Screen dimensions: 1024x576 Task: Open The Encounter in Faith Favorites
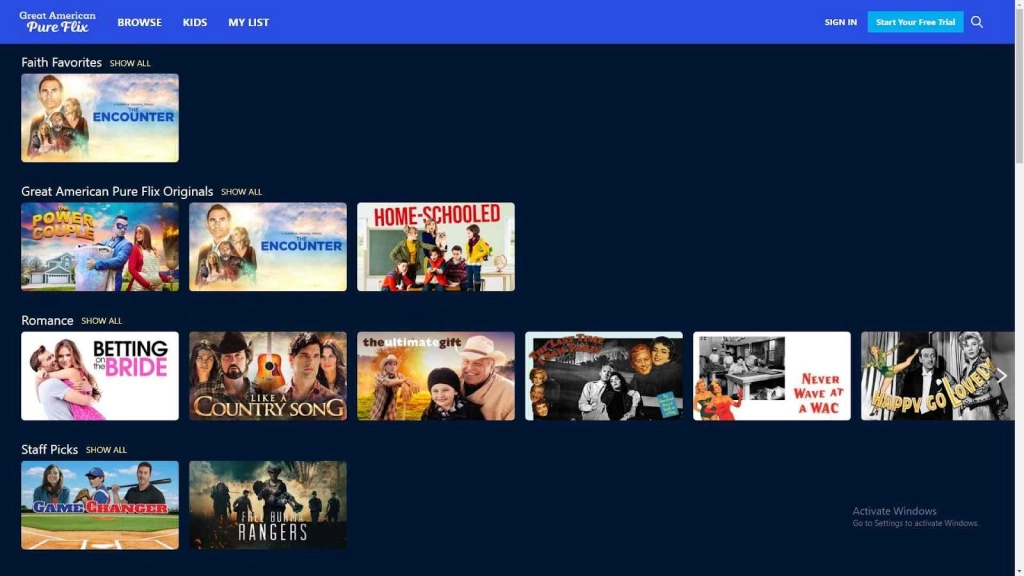(x=100, y=118)
